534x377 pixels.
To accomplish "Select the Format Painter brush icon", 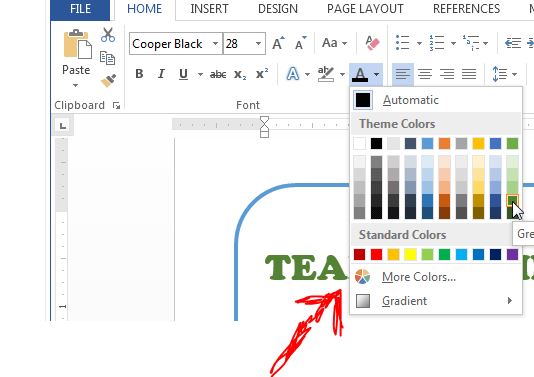I will 109,81.
